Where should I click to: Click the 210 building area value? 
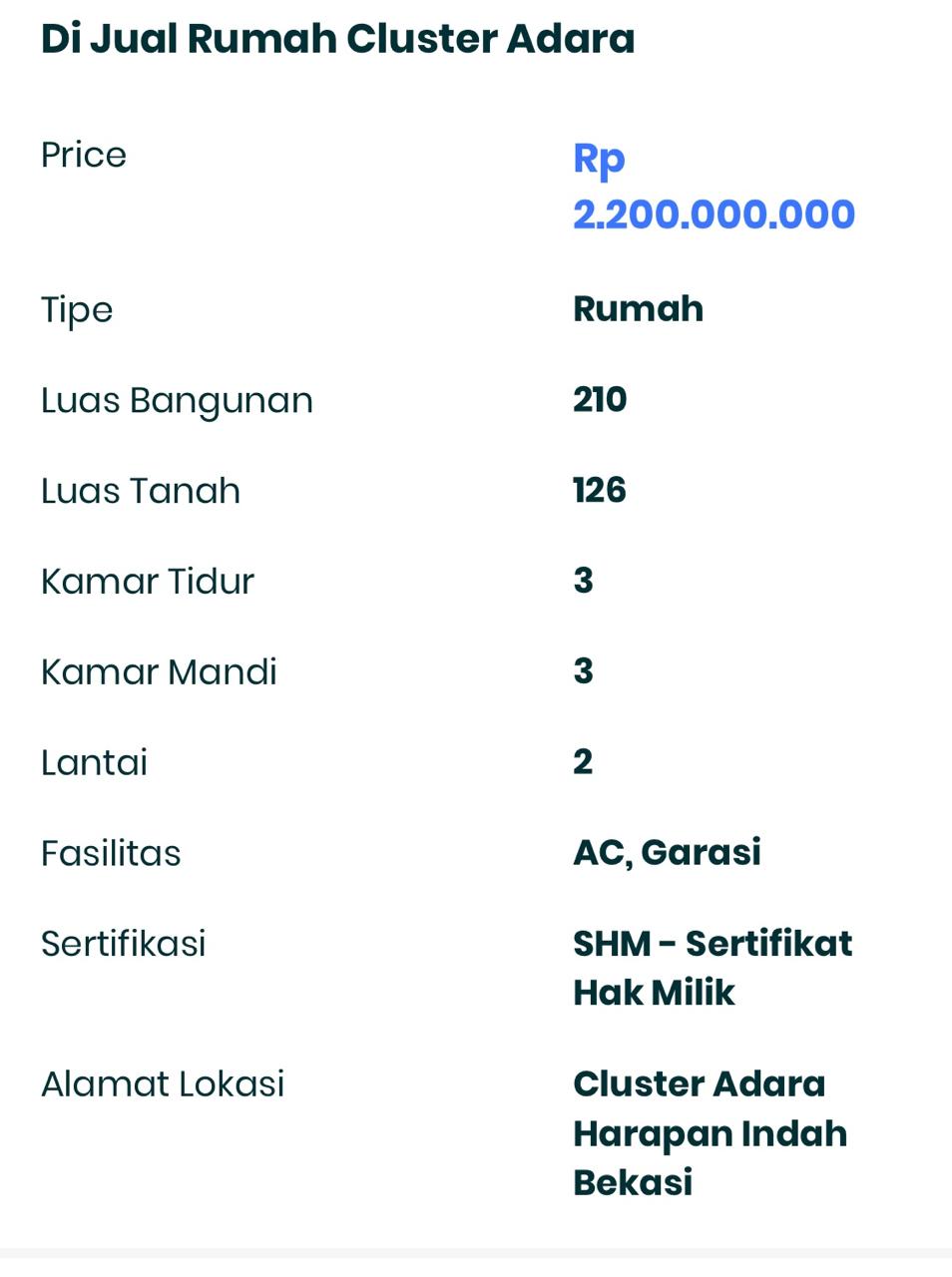(600, 399)
